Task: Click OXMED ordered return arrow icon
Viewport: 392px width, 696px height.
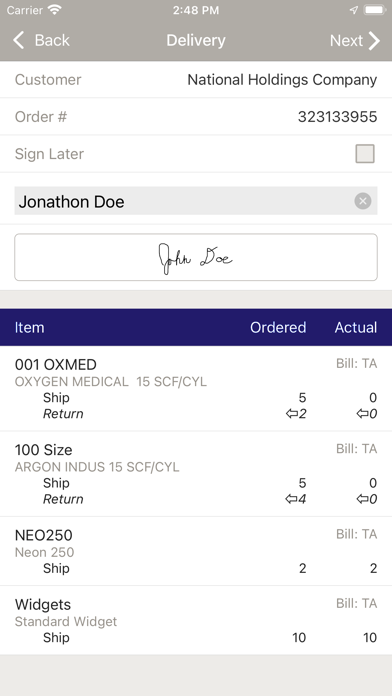Action: (x=292, y=414)
